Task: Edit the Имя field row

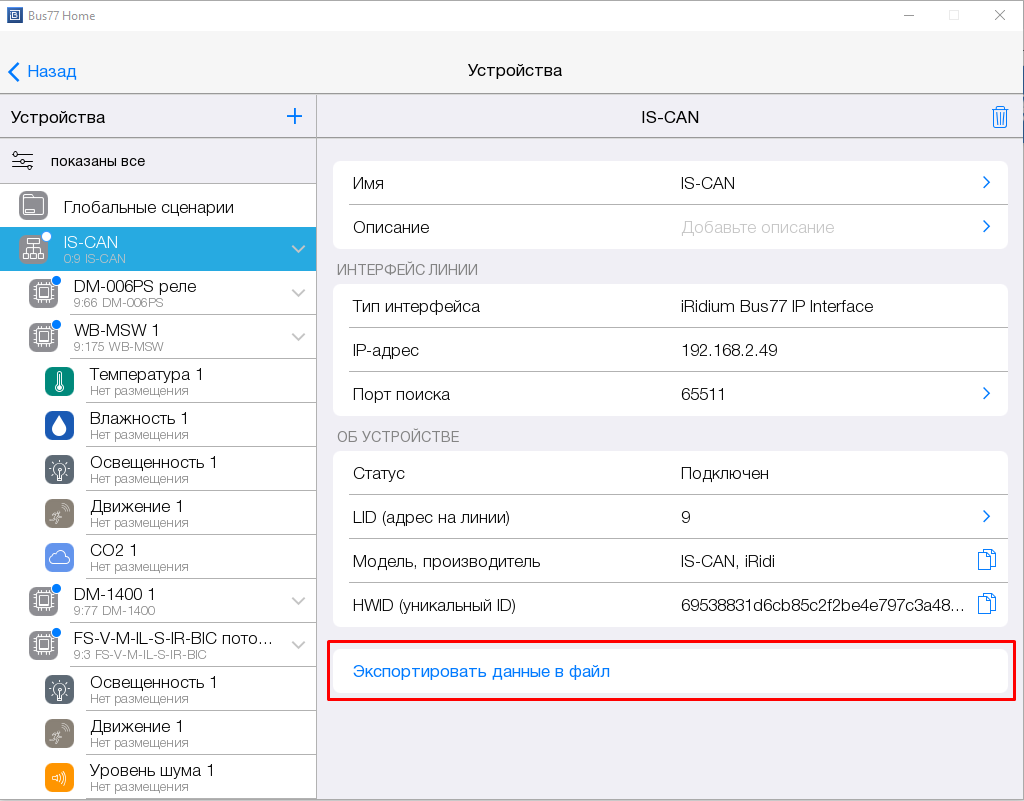Action: tap(670, 183)
